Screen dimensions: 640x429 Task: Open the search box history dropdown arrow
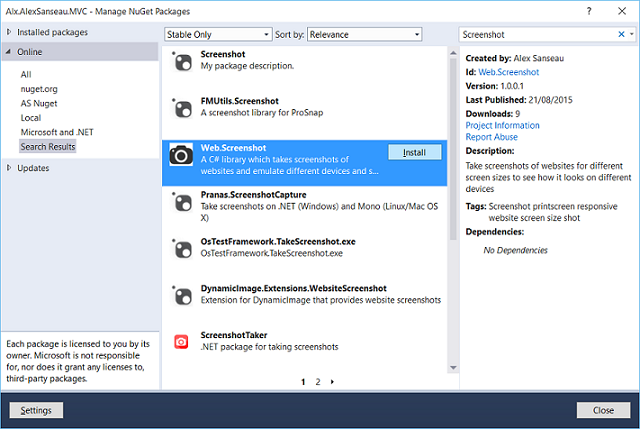(x=631, y=34)
